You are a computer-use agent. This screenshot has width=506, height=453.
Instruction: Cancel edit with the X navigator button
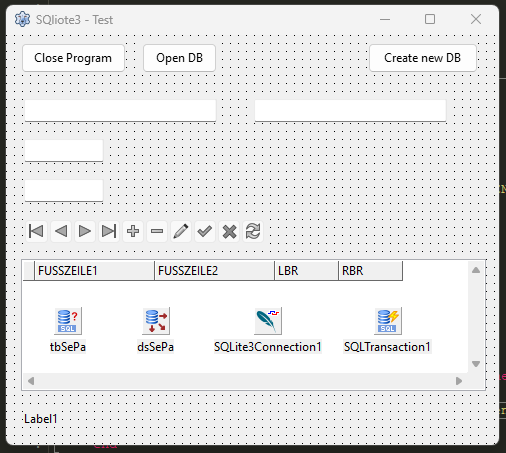(229, 231)
